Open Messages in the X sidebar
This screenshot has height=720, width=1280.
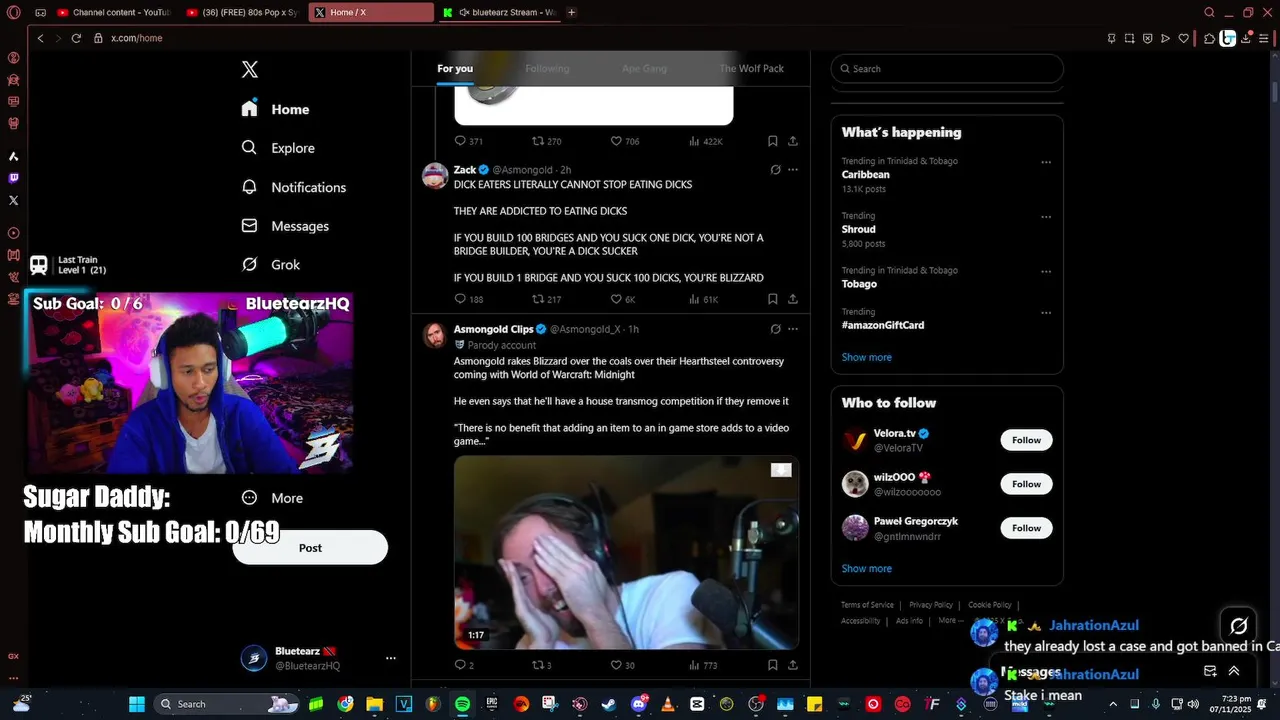click(x=285, y=226)
